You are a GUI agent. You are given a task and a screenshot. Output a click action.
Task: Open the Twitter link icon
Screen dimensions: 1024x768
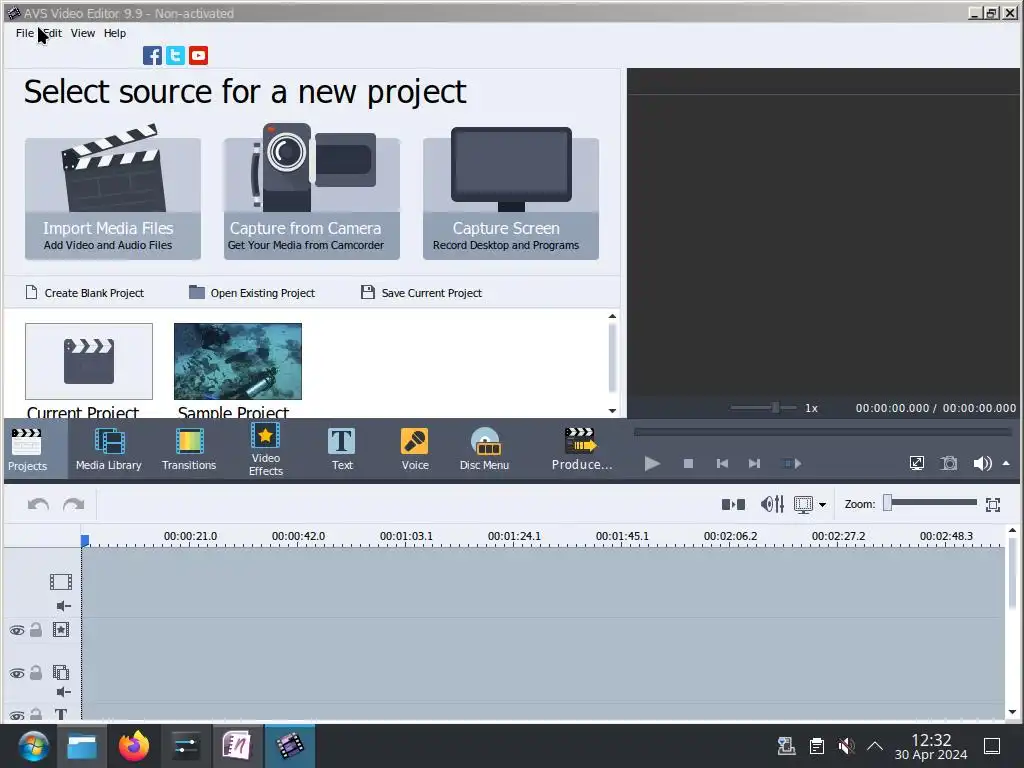[175, 56]
